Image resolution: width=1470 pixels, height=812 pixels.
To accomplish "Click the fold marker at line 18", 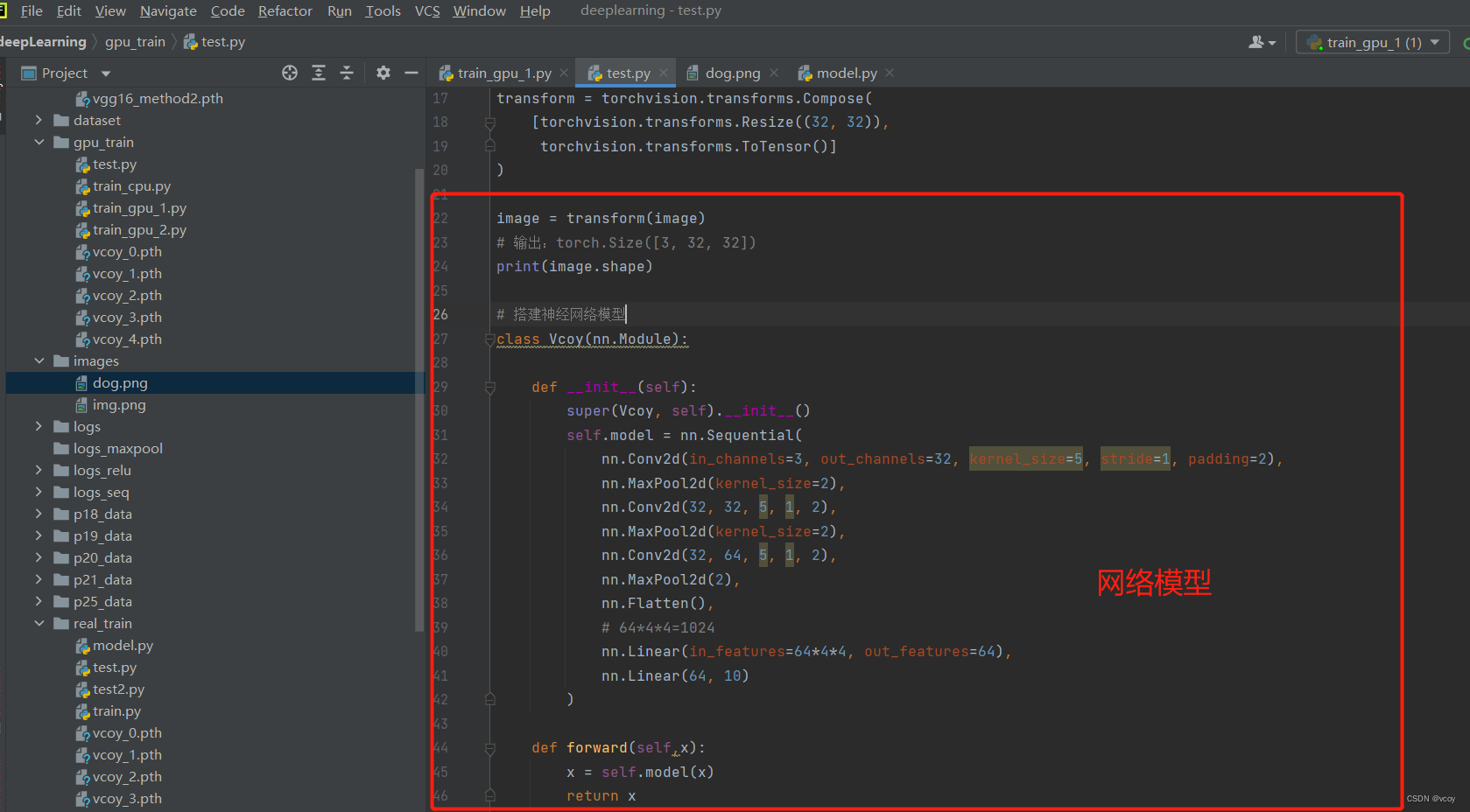I will pyautogui.click(x=490, y=122).
